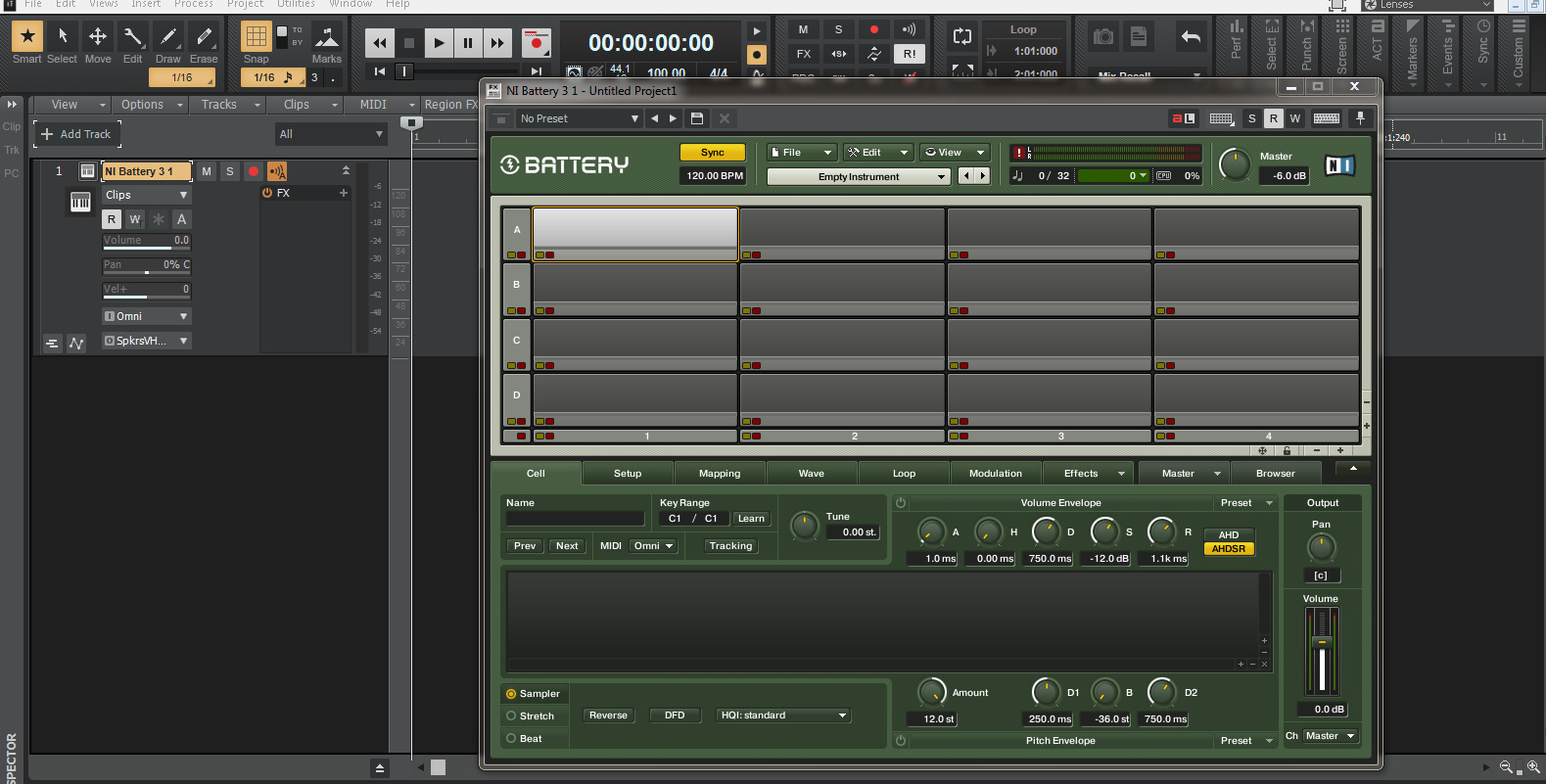
Task: Click the keyboard icon in plugin header
Action: click(x=1327, y=118)
